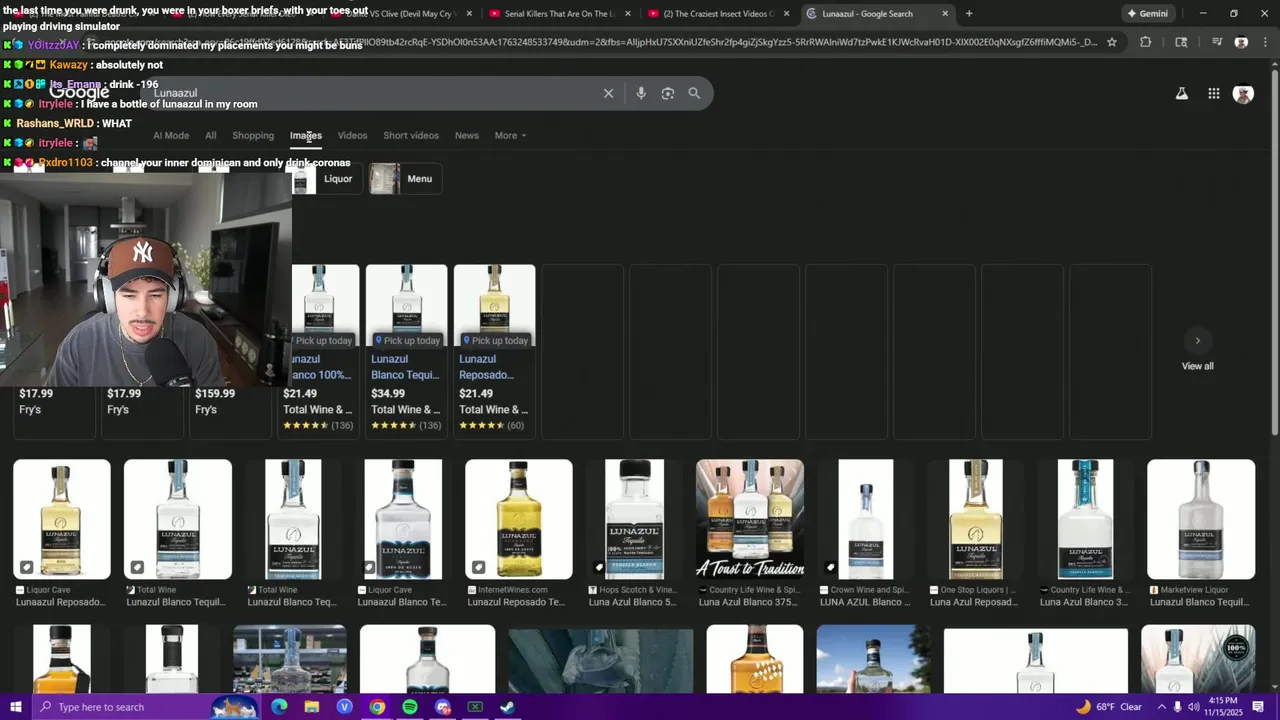Open the Gemini button in Chrome
The height and width of the screenshot is (720, 1280).
[1148, 14]
